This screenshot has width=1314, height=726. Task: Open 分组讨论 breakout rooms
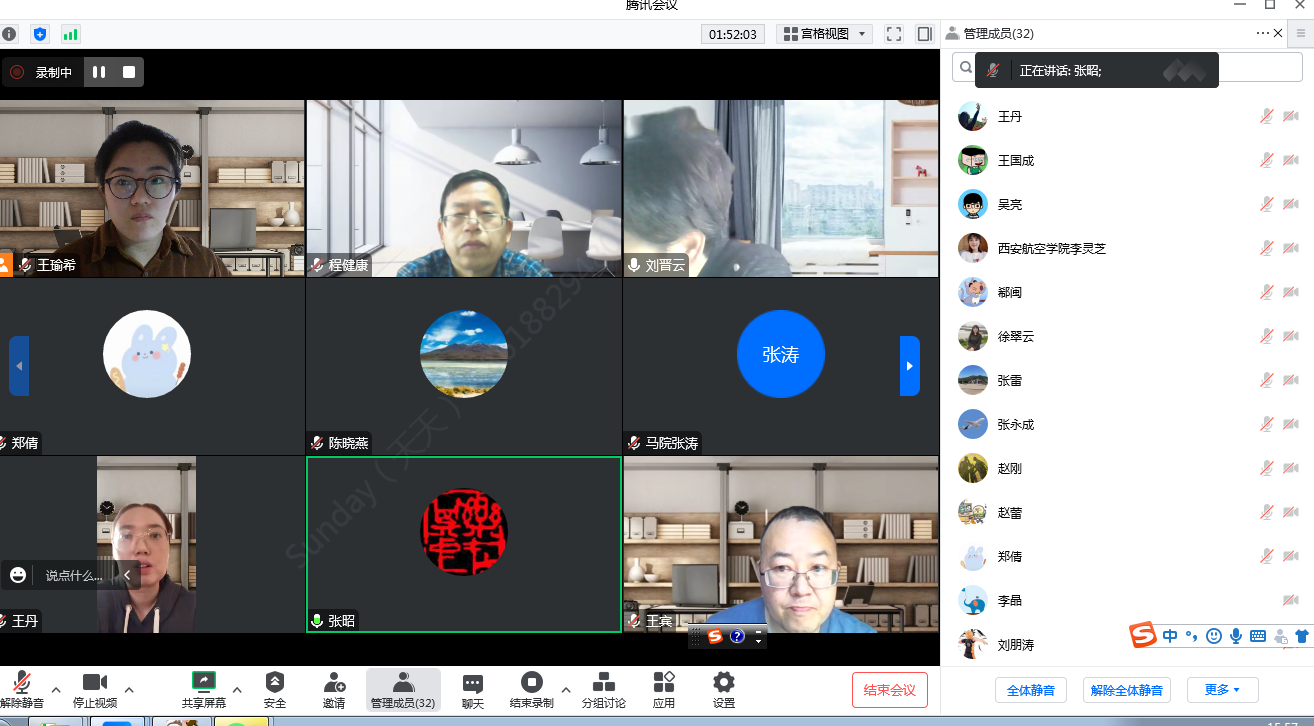click(603, 689)
